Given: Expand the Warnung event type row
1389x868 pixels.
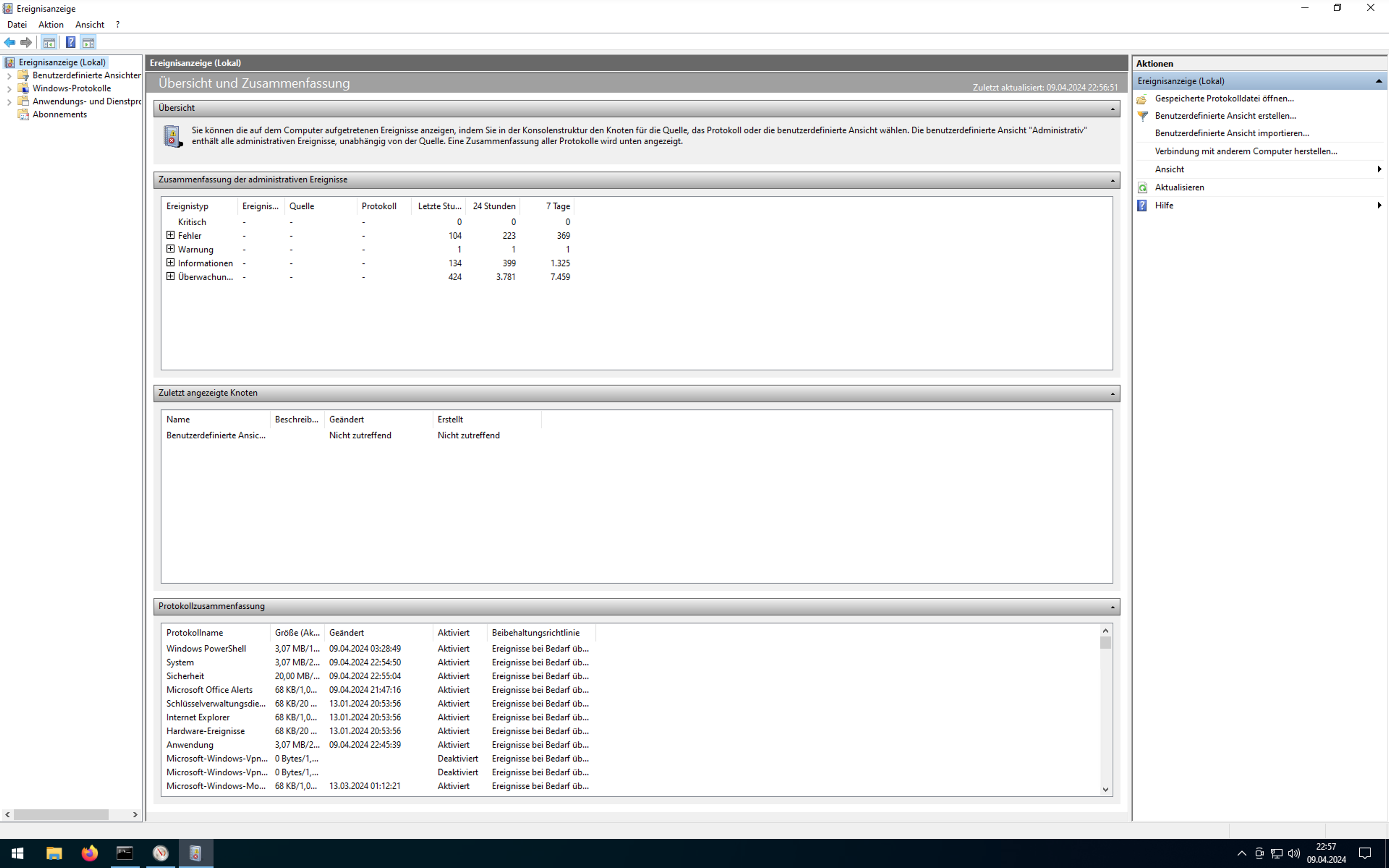Looking at the screenshot, I should [170, 249].
